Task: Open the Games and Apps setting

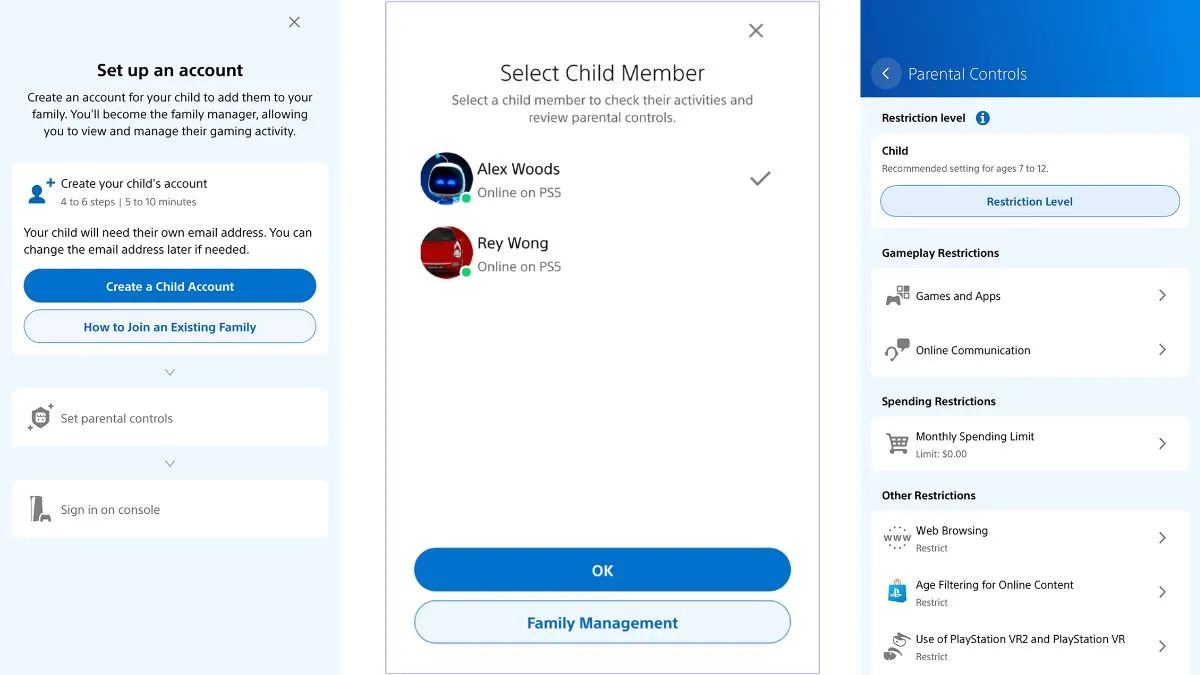Action: [1030, 296]
